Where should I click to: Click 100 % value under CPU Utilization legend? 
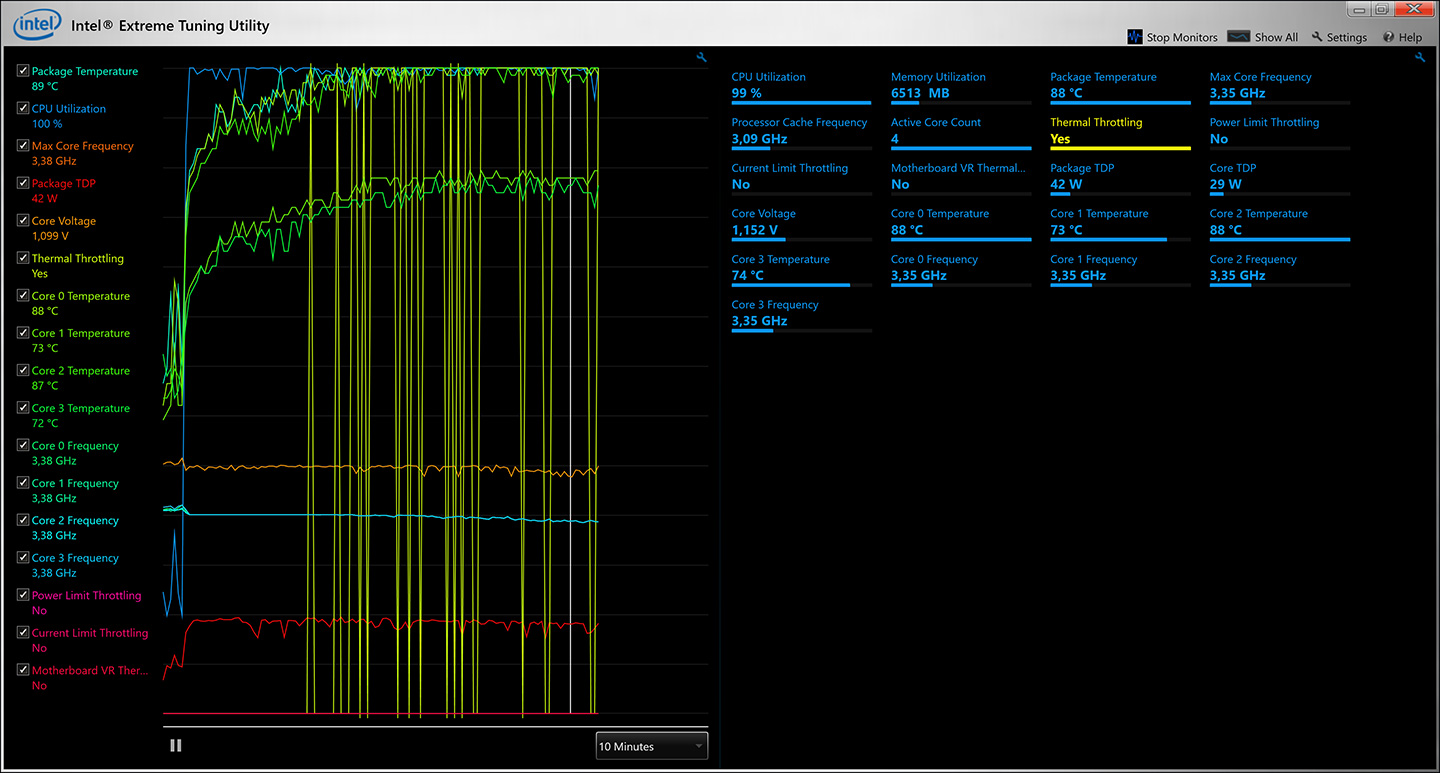pos(47,123)
